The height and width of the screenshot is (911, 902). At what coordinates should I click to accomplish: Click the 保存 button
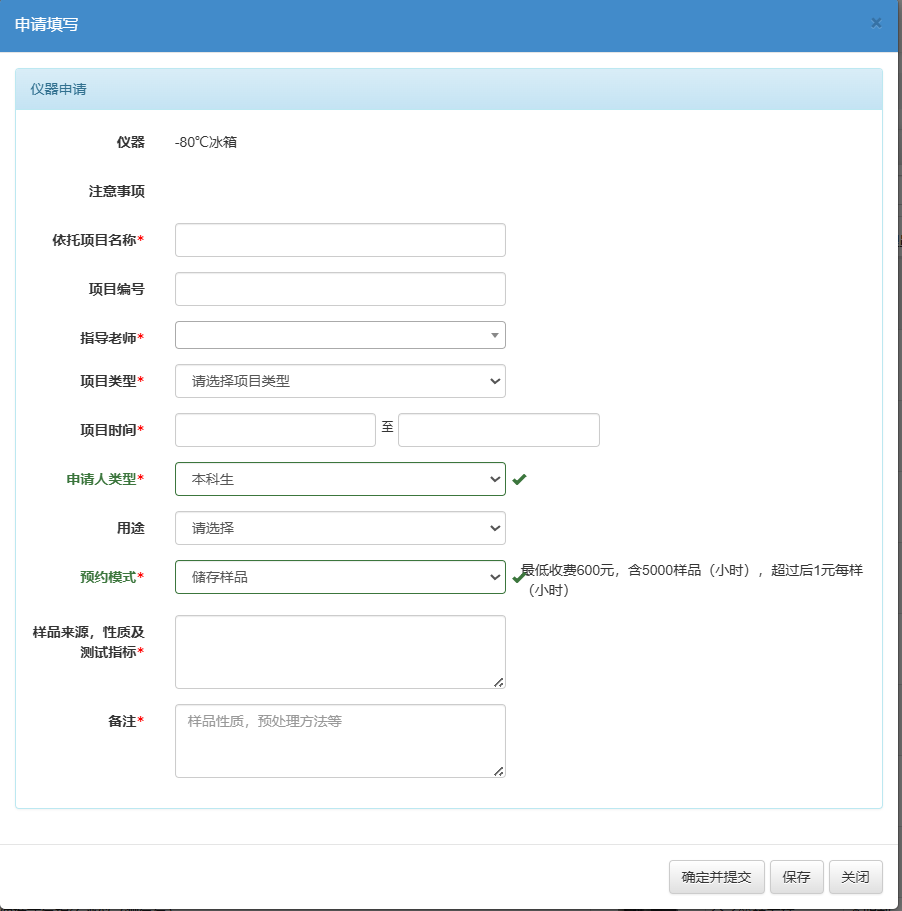pos(796,877)
